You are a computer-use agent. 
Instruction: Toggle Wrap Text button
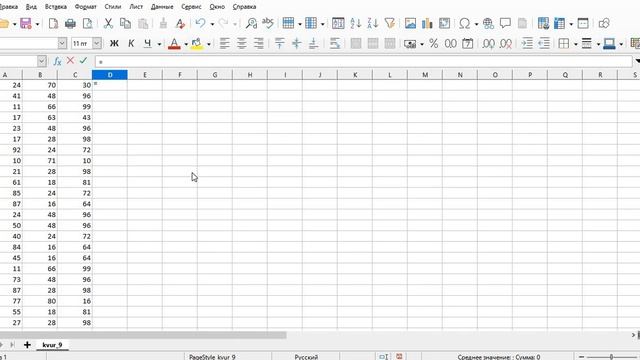pos(335,43)
